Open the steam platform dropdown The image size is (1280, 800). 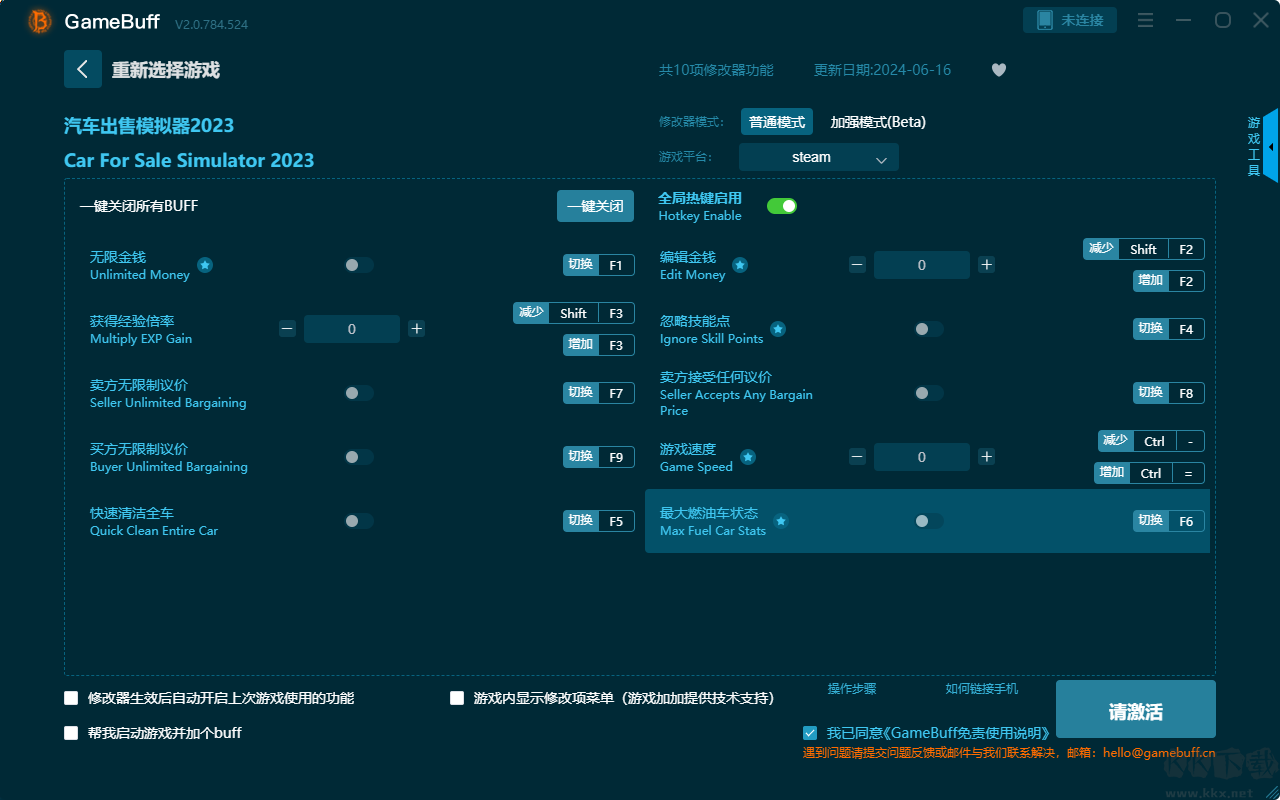[x=819, y=157]
